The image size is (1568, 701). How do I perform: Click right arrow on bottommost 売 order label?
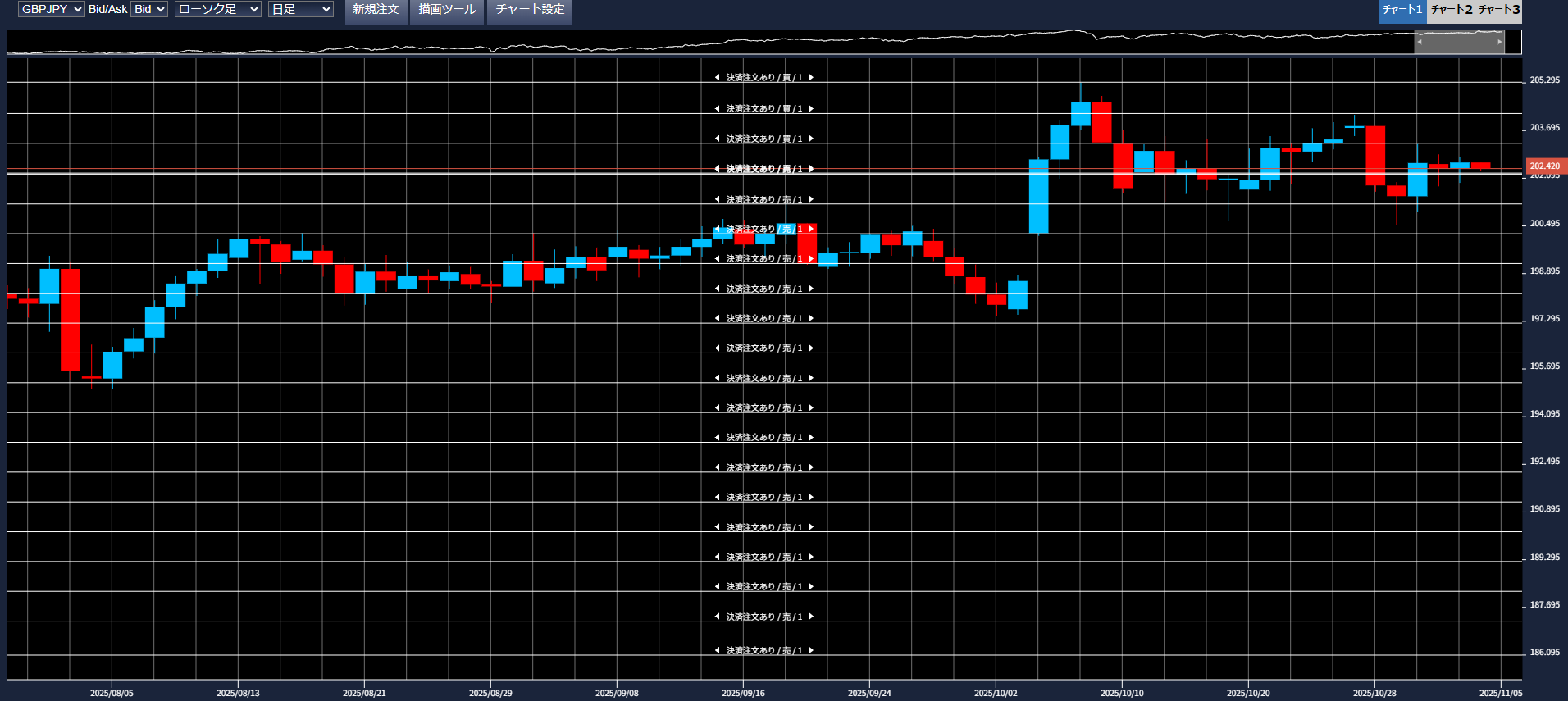coord(811,650)
